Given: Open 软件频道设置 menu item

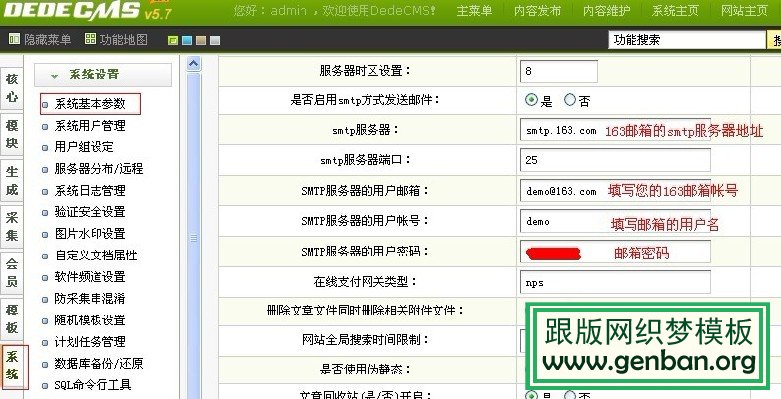Looking at the screenshot, I should click(x=90, y=277).
